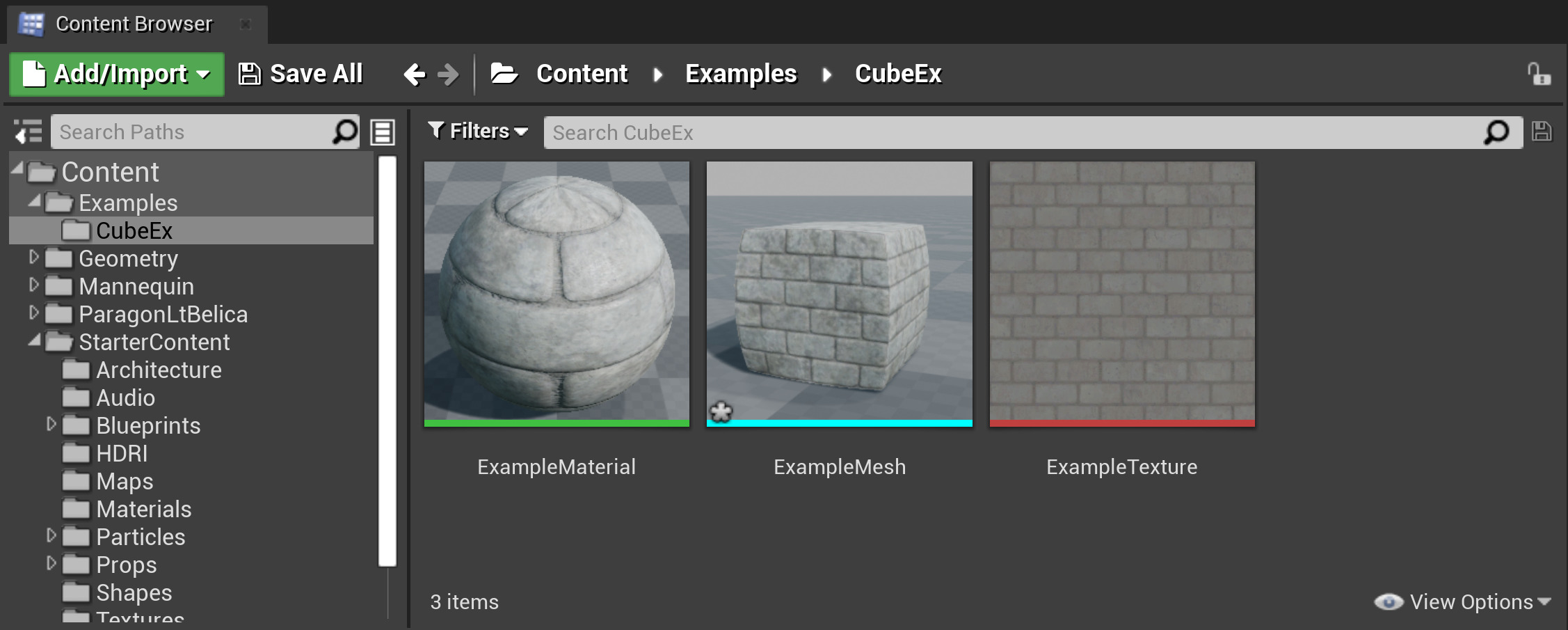Viewport: 1568px width, 630px height.
Task: Toggle the collections view icon
Action: pos(383,132)
